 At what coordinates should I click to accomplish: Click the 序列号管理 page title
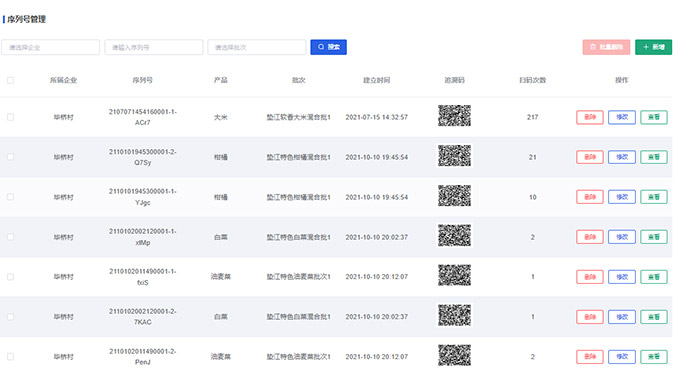tap(26, 19)
